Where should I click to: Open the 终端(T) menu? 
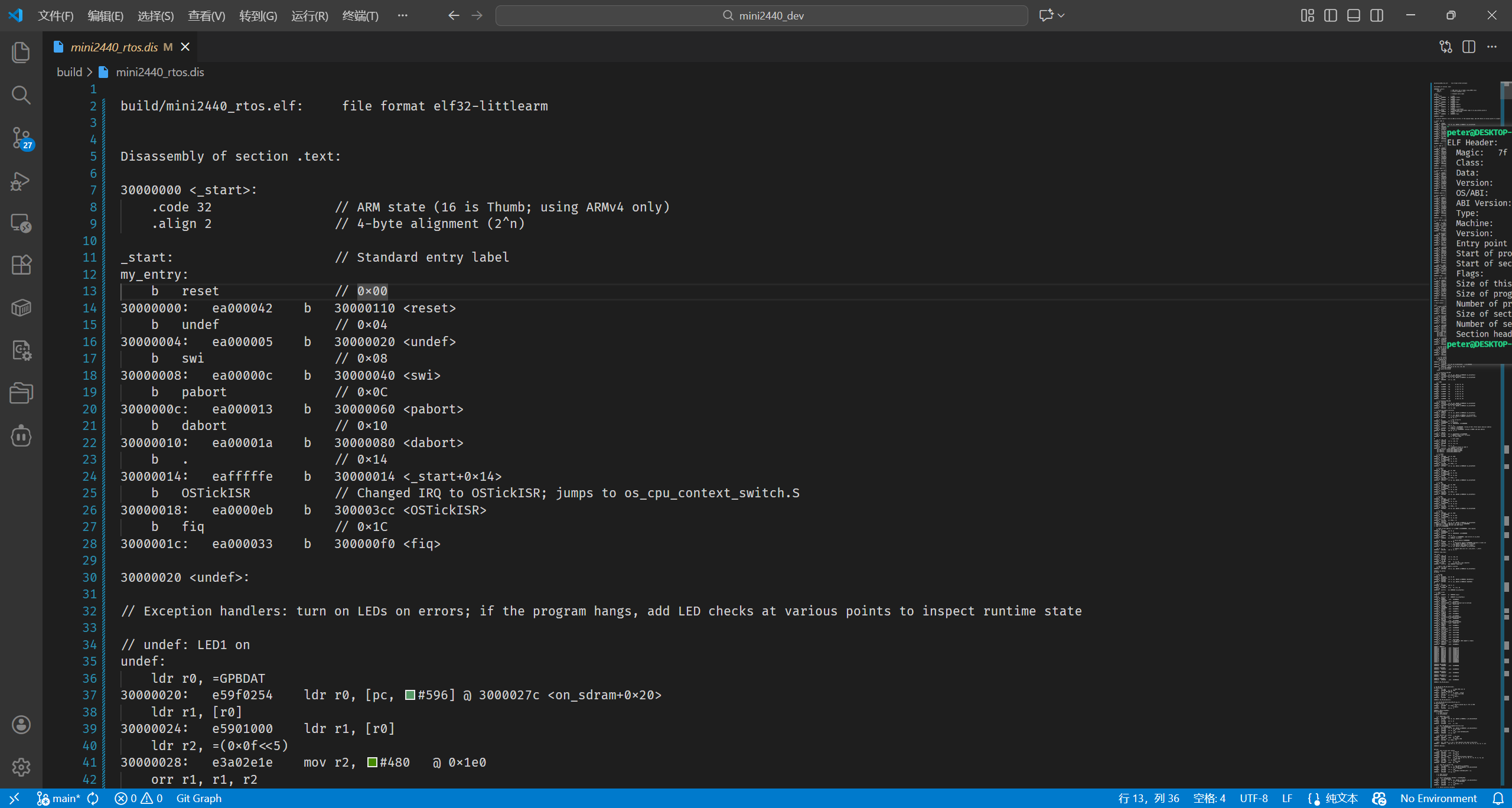(x=360, y=16)
